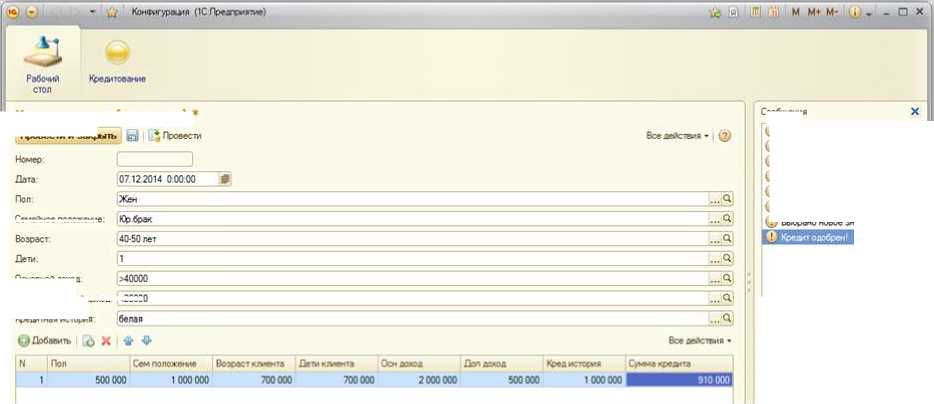Open the magnifier for the белая field
934x404 pixels.
727,318
